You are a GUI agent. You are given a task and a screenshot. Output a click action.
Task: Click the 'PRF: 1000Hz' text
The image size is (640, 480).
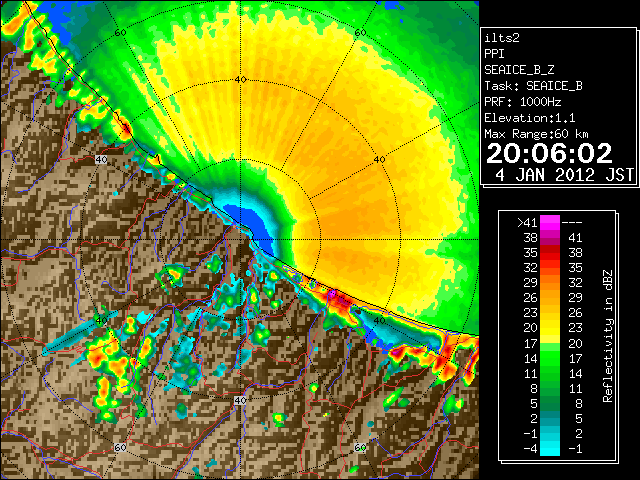tap(522, 102)
